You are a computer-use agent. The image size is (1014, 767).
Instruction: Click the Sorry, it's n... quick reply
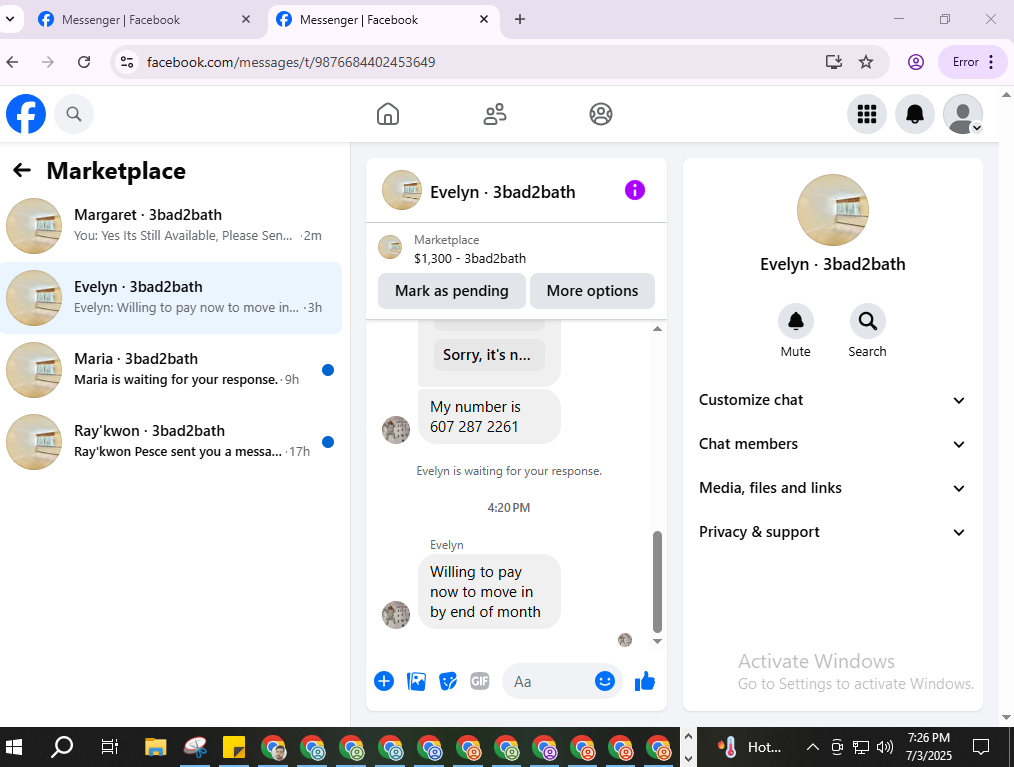point(489,355)
